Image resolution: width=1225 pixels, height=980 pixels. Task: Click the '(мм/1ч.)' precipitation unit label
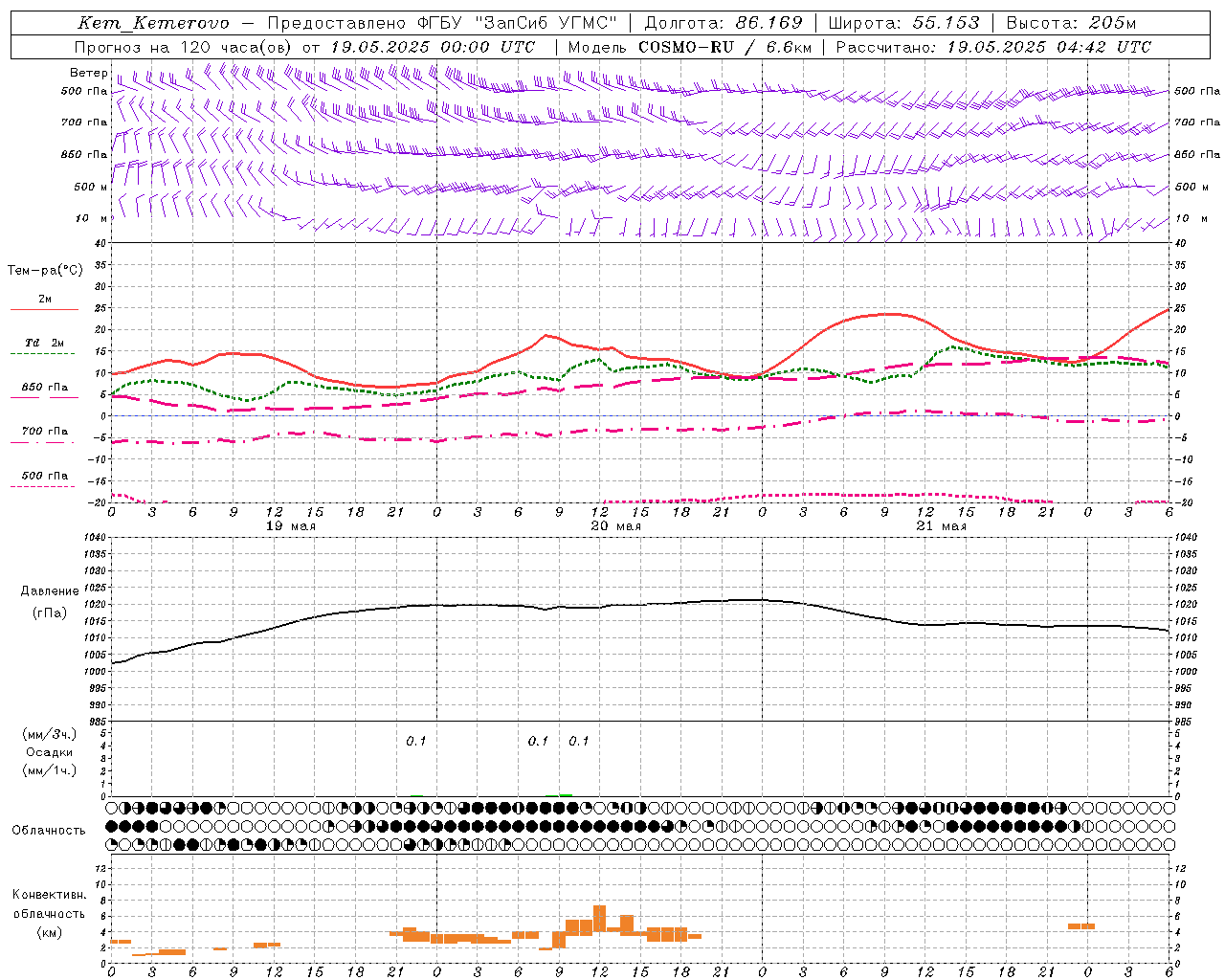(x=50, y=770)
